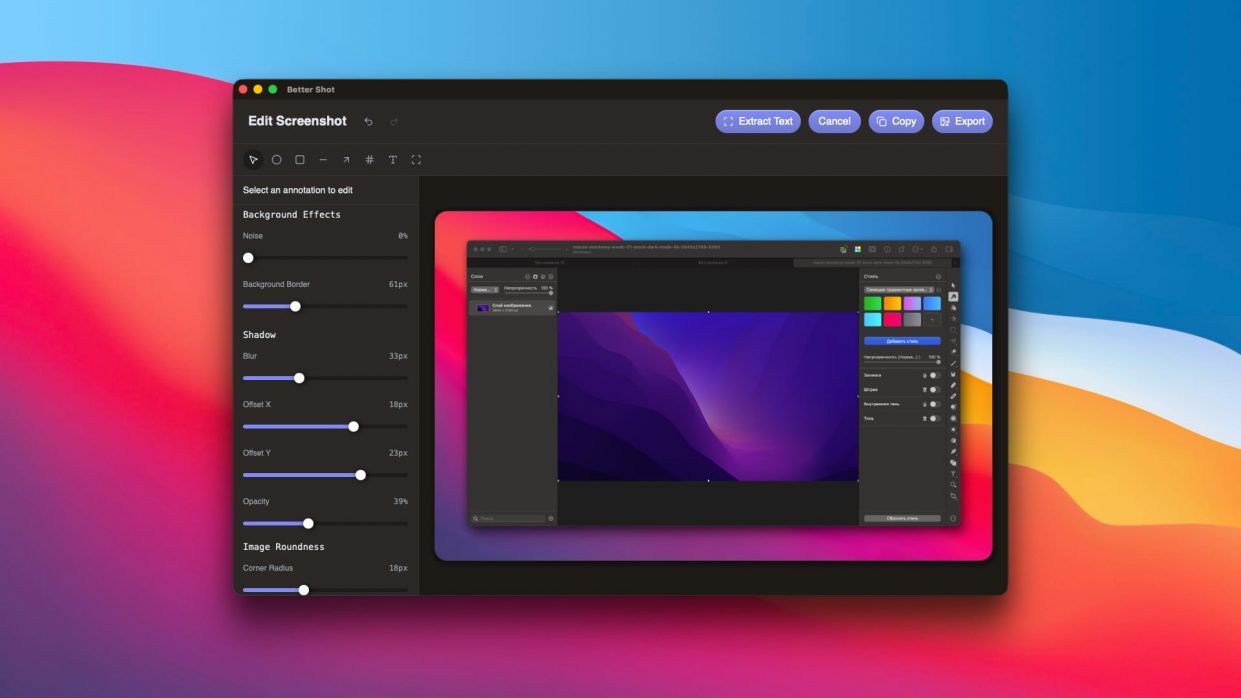Click the Corner Radius slider handle

pyautogui.click(x=304, y=590)
